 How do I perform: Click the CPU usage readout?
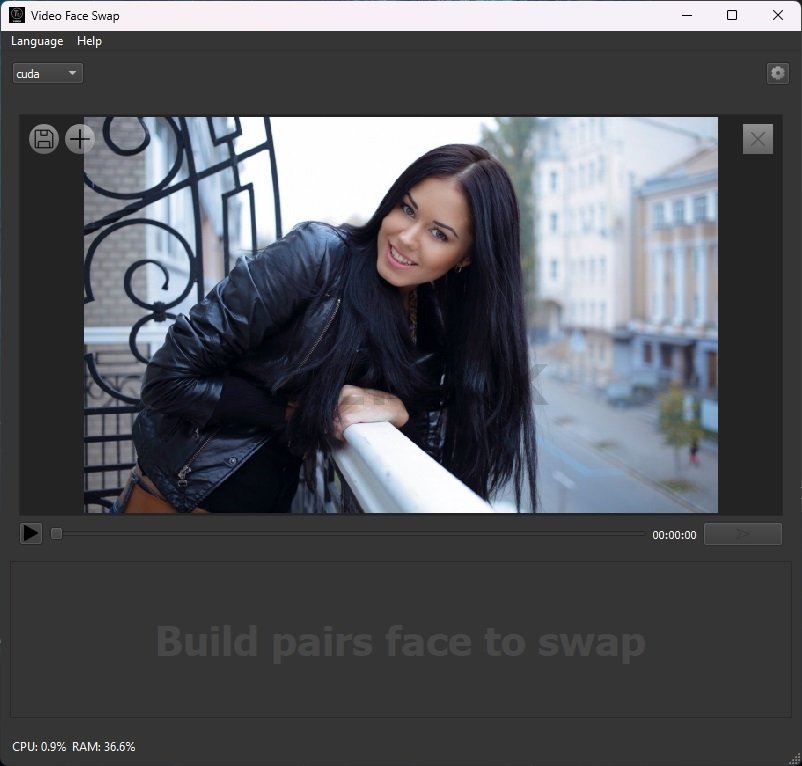tap(39, 747)
